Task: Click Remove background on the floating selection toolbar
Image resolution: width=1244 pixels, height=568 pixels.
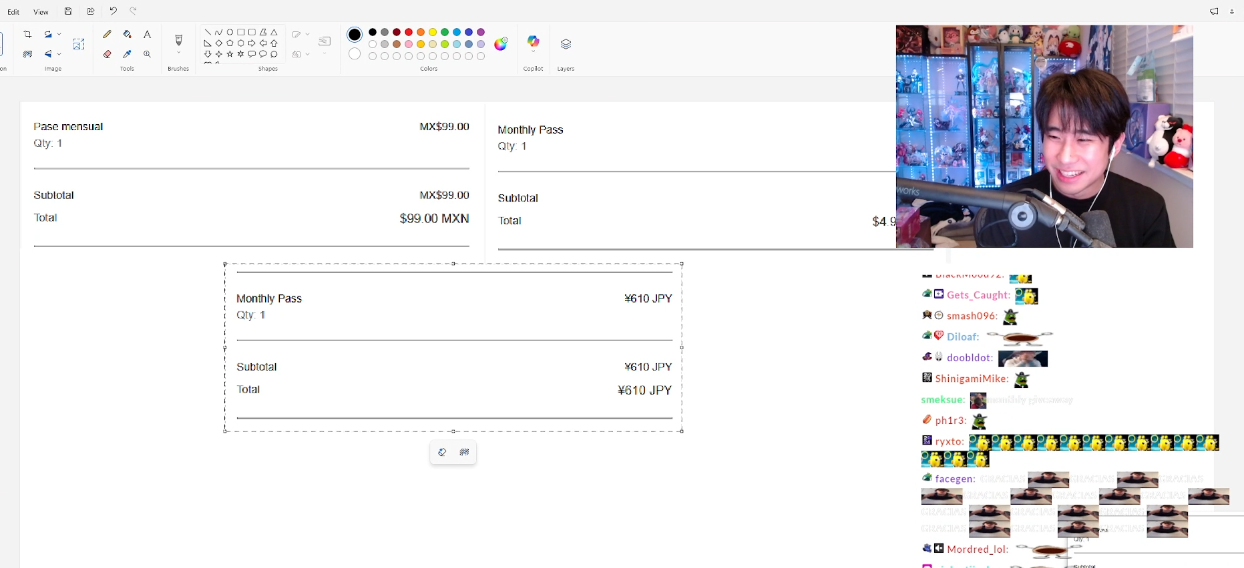Action: [x=465, y=453]
